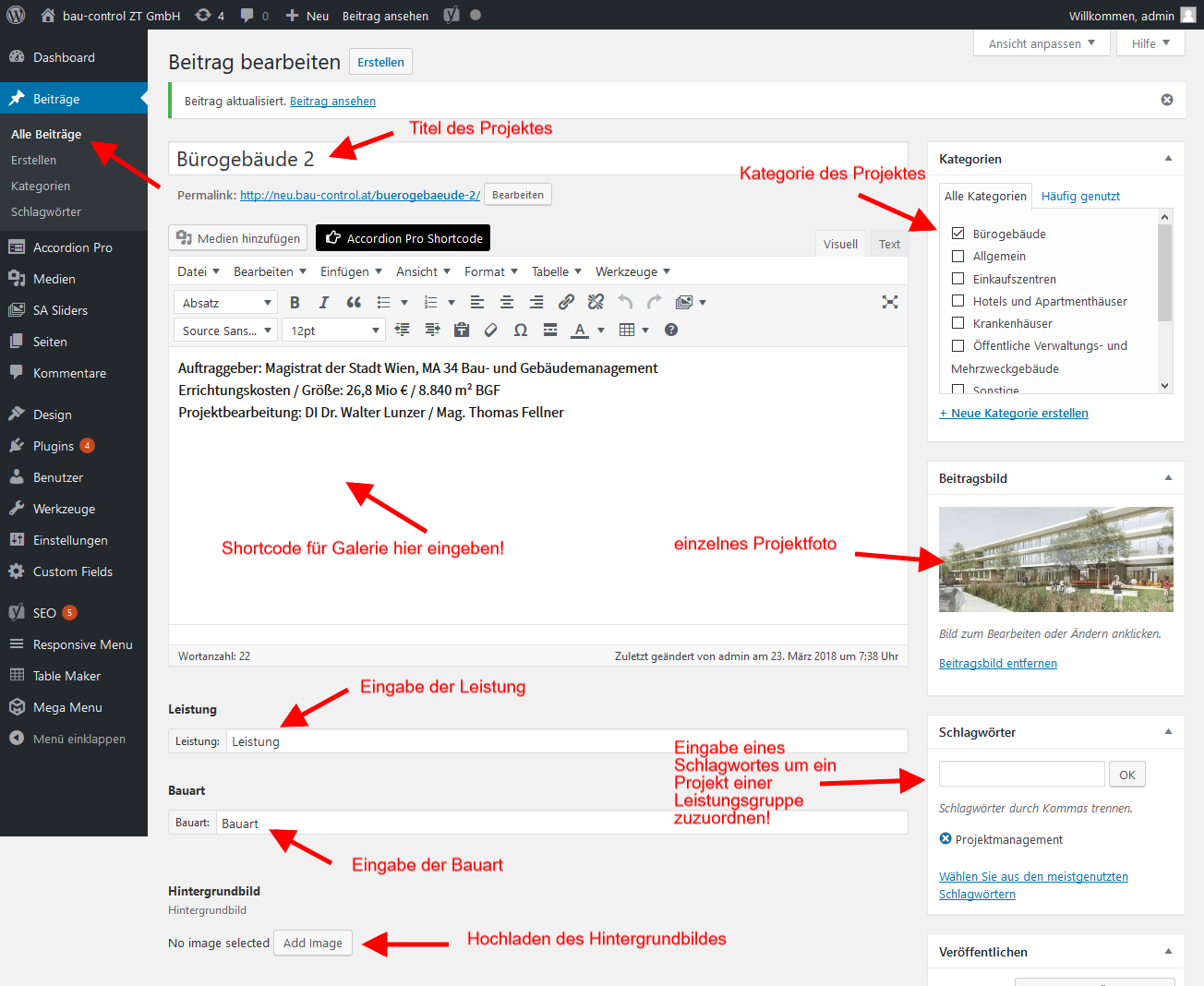Open the WordPress logo menu in the admin bar

pos(16,15)
